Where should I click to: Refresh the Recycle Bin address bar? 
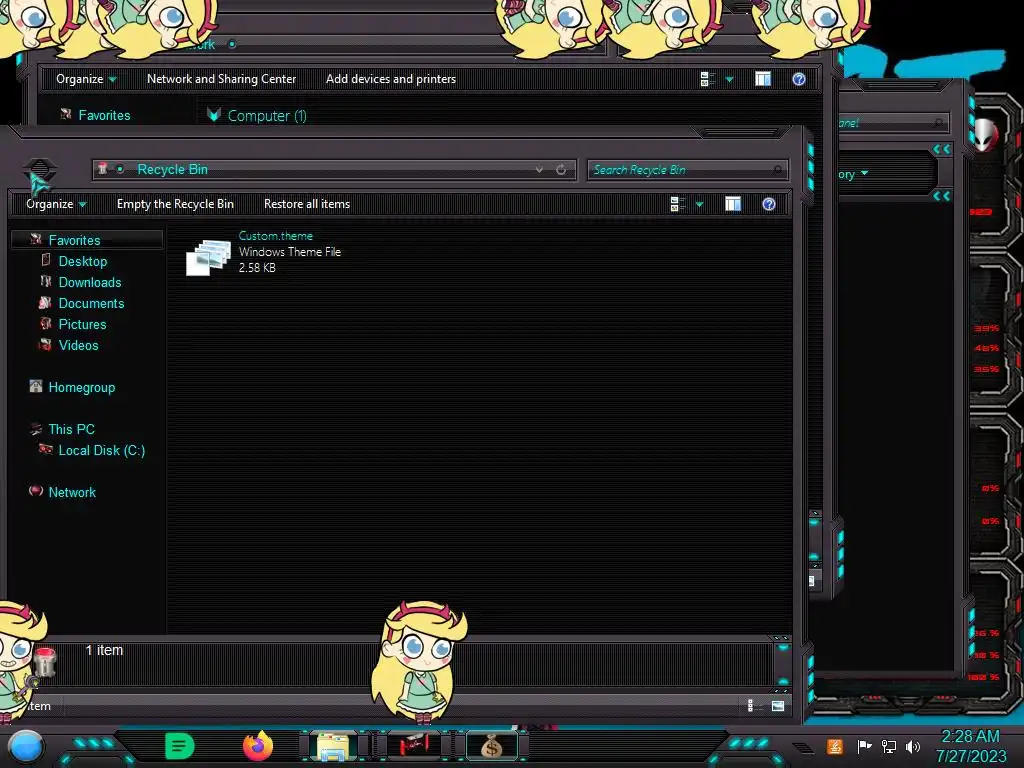coord(561,170)
